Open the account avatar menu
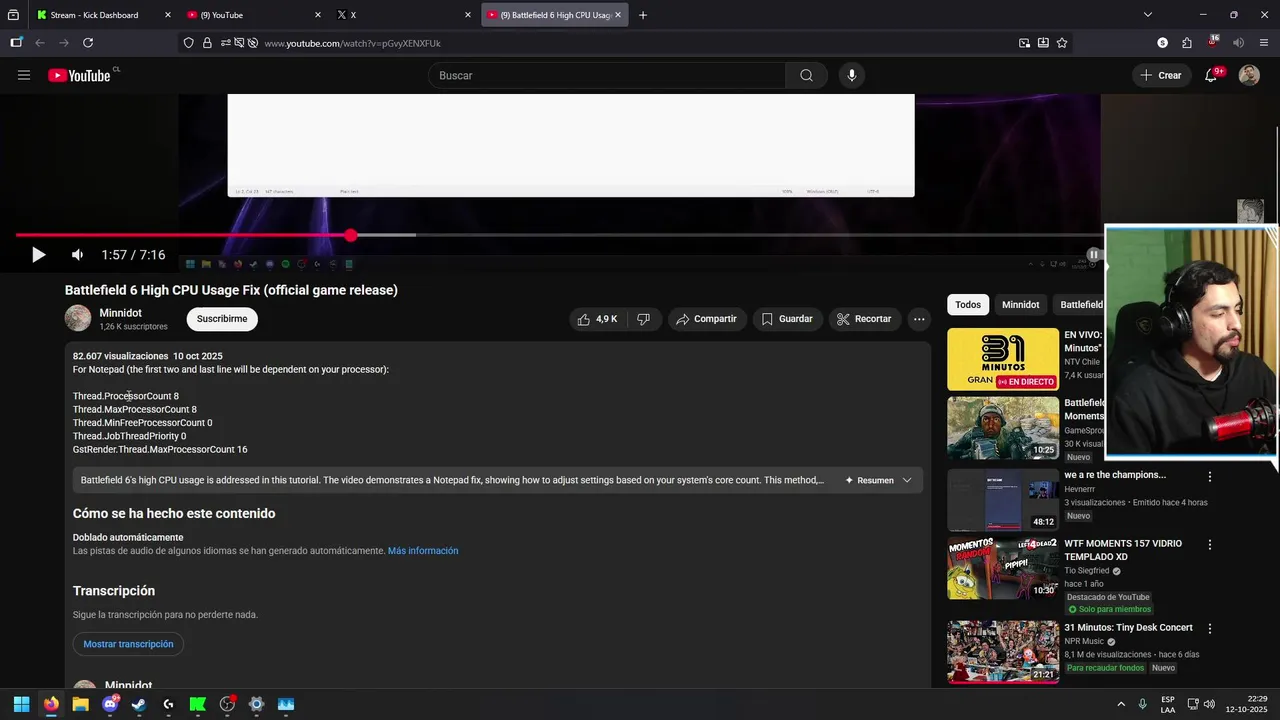Viewport: 1280px width, 720px height. click(x=1249, y=75)
